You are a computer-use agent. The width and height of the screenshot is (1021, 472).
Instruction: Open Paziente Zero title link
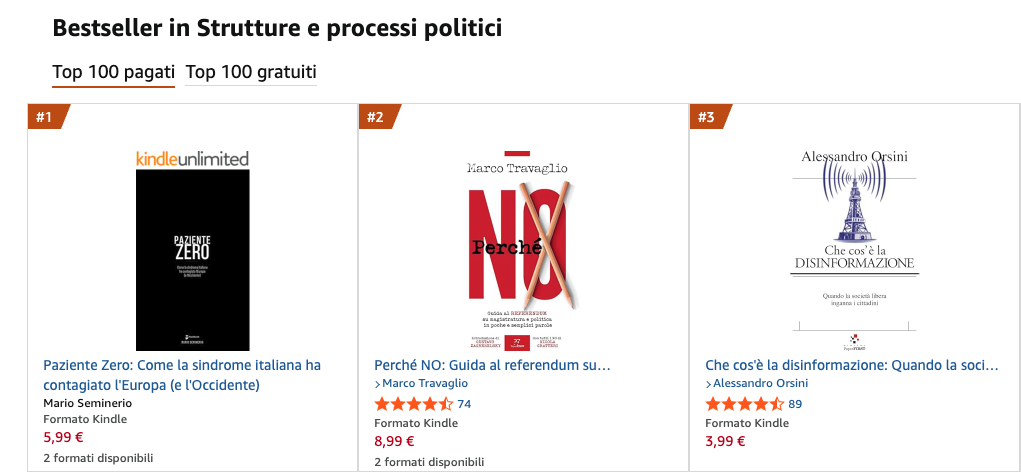coord(182,375)
